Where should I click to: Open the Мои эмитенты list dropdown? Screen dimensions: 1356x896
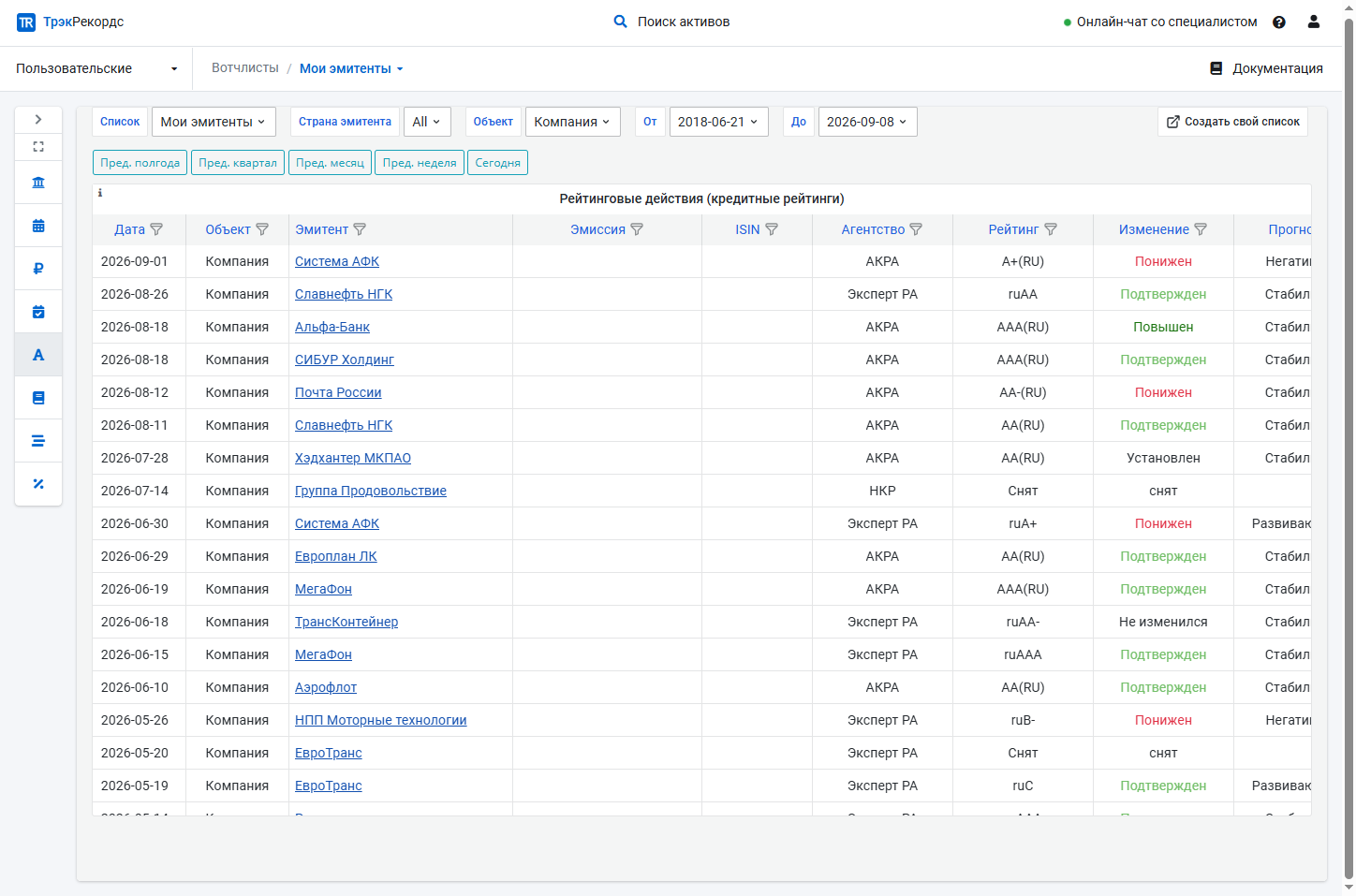point(214,122)
